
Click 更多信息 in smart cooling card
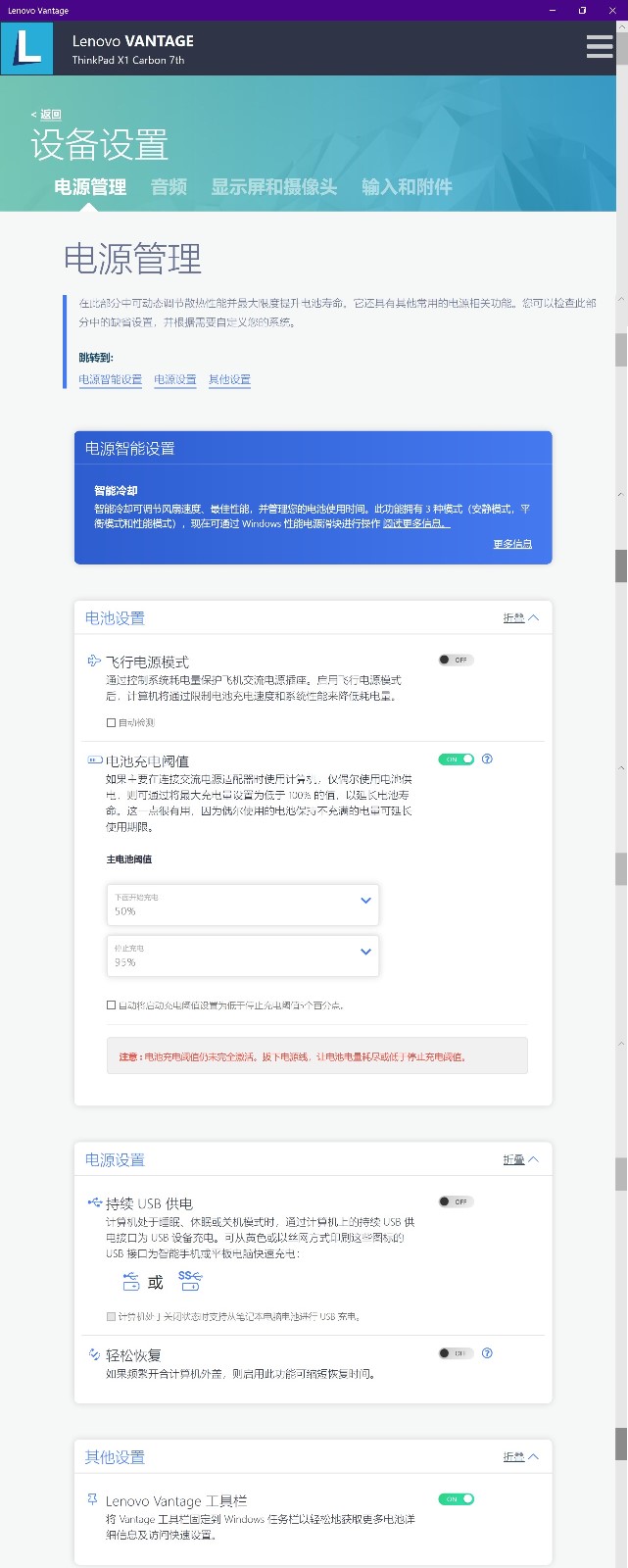pyautogui.click(x=512, y=544)
